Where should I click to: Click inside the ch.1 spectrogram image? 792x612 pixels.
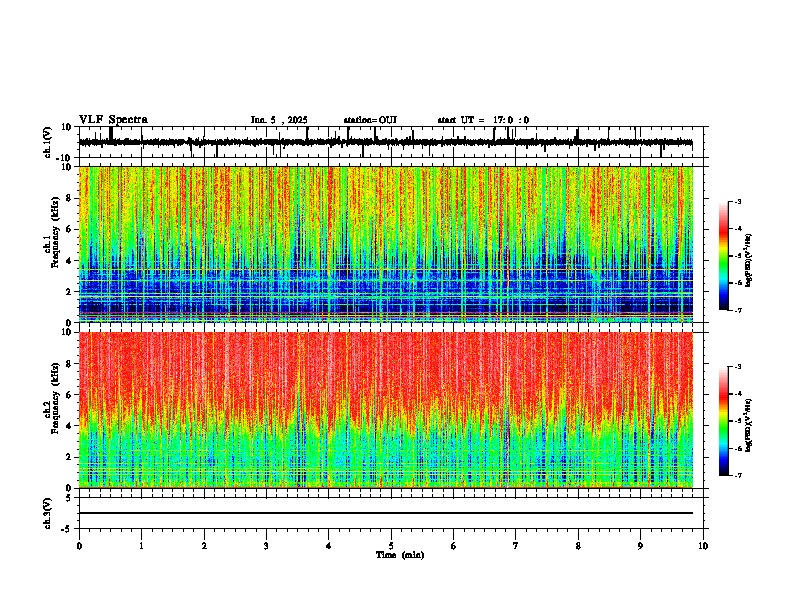pyautogui.click(x=386, y=244)
